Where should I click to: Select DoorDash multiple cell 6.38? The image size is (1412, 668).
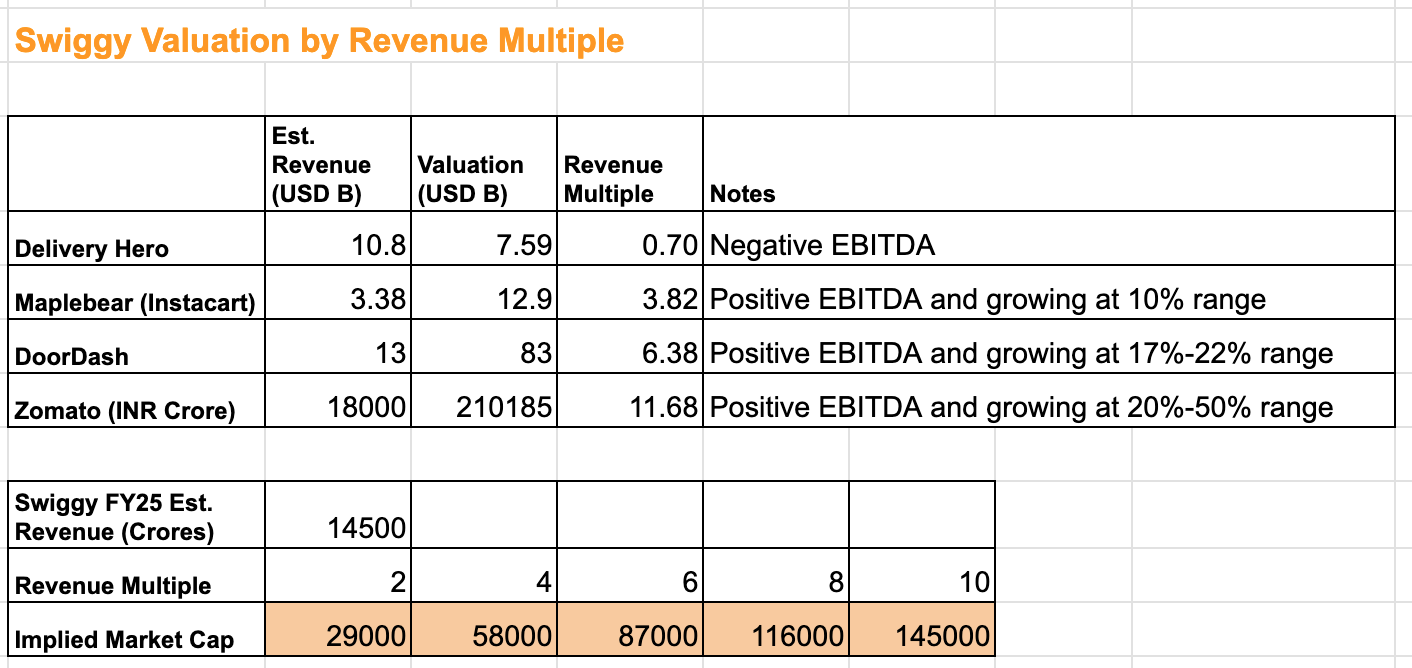coord(630,346)
